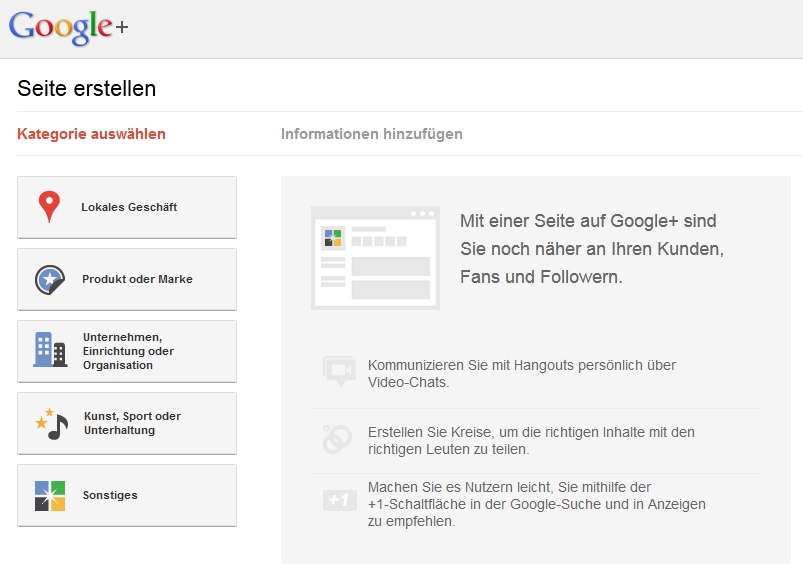Open the Kategorie auswählen step
Viewport: 803px width, 572px height.
coord(91,134)
